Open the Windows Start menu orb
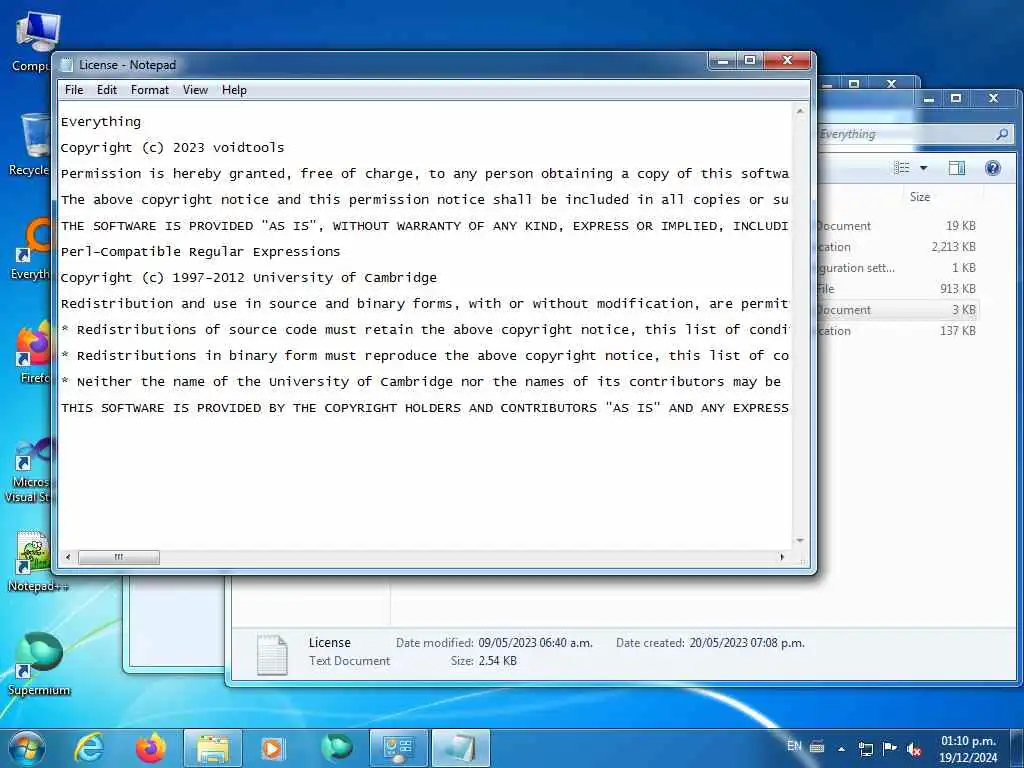This screenshot has width=1024, height=768. [27, 748]
